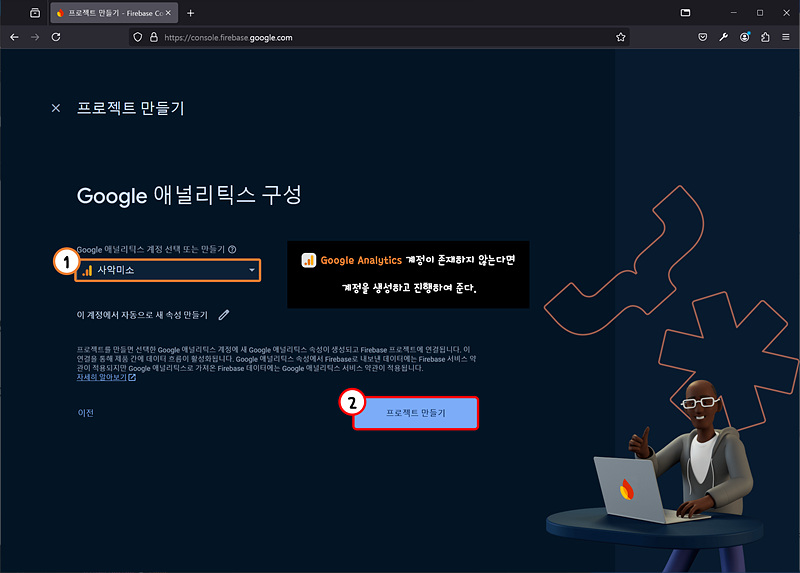The width and height of the screenshot is (800, 573).
Task: Bookmark this page with the star
Action: [x=620, y=37]
